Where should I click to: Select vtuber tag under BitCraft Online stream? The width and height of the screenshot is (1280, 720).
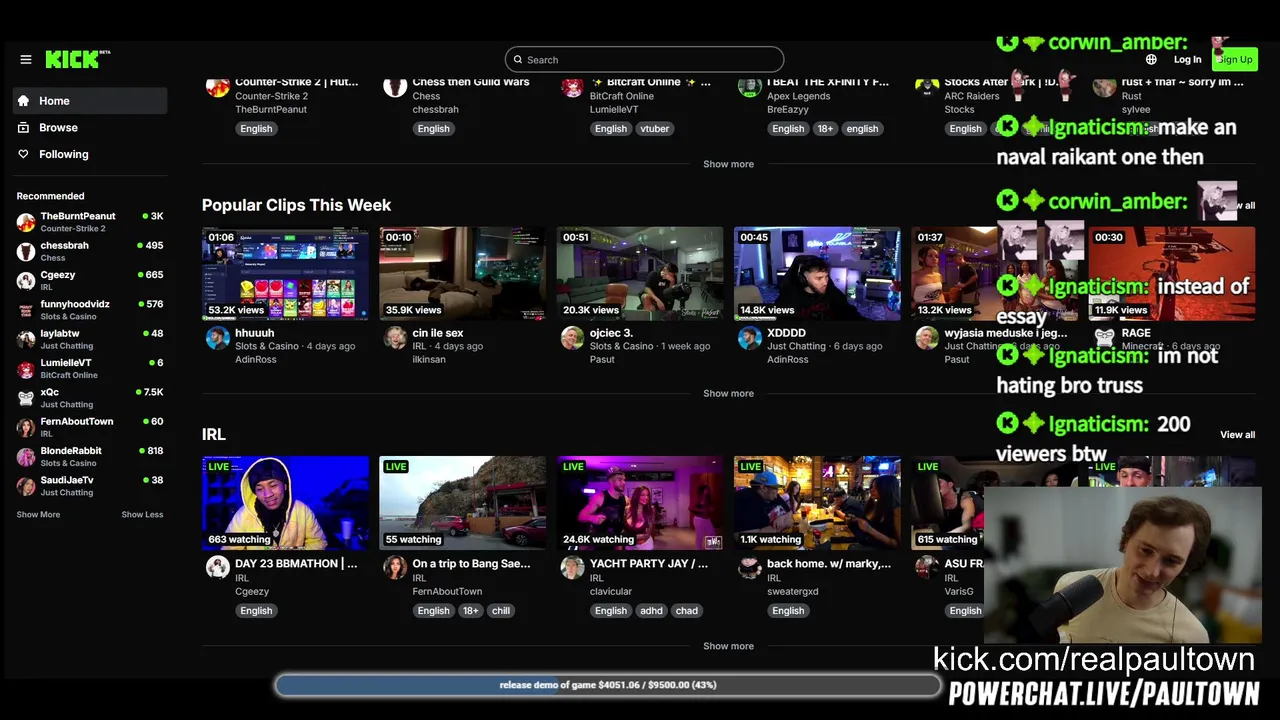655,128
